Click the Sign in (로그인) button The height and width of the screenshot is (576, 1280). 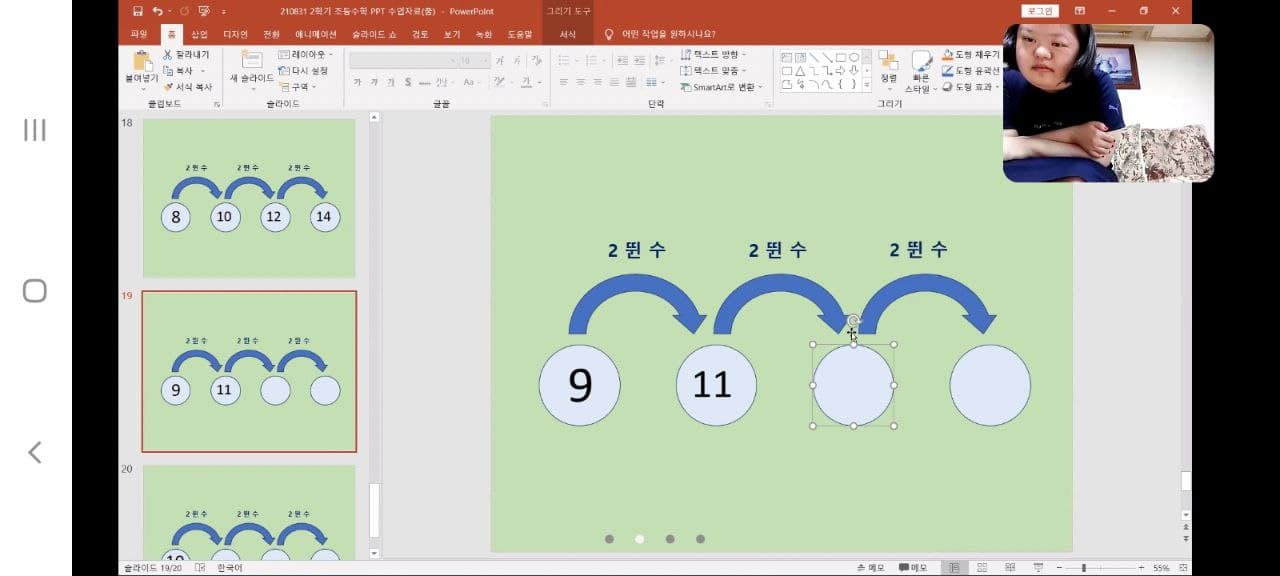[x=1039, y=11]
